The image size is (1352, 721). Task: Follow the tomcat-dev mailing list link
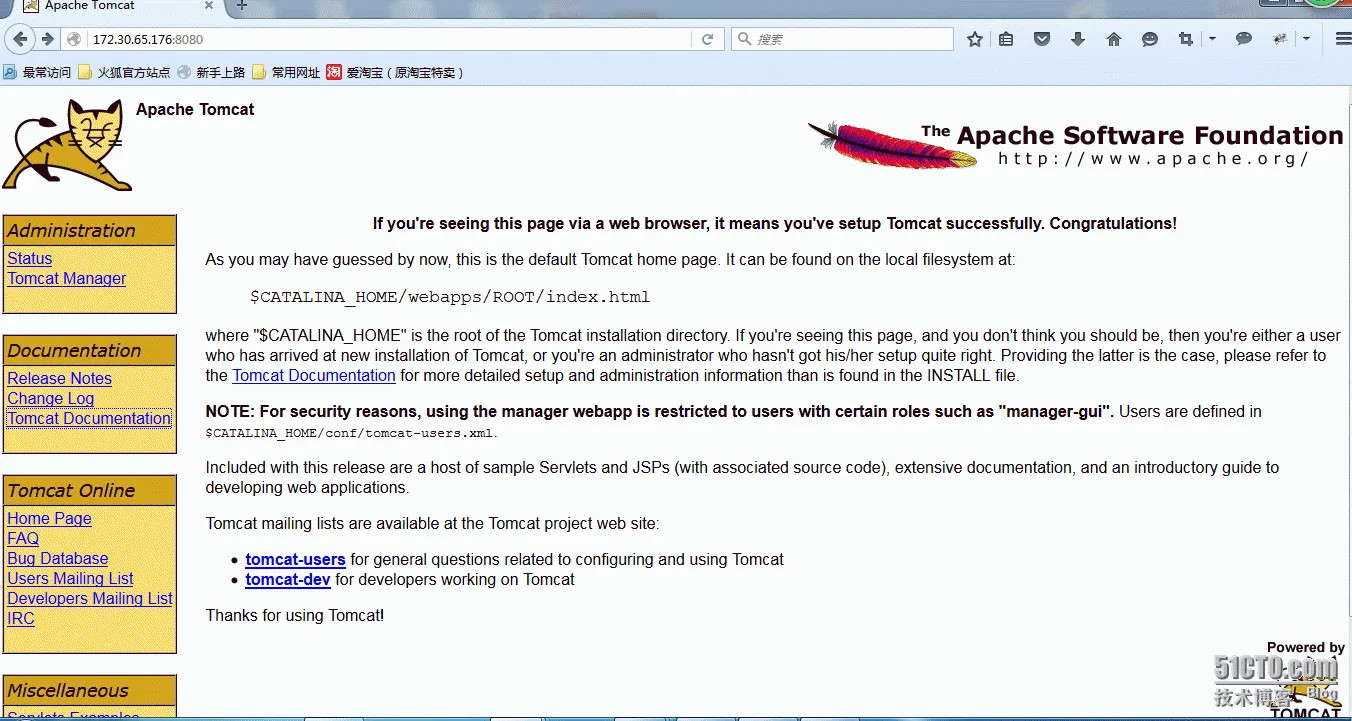pos(288,579)
